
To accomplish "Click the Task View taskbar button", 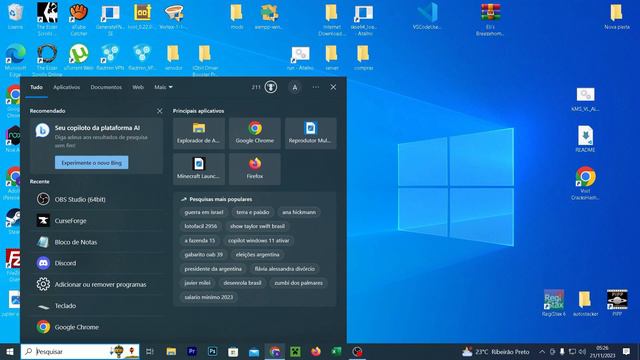I will click(x=150, y=351).
